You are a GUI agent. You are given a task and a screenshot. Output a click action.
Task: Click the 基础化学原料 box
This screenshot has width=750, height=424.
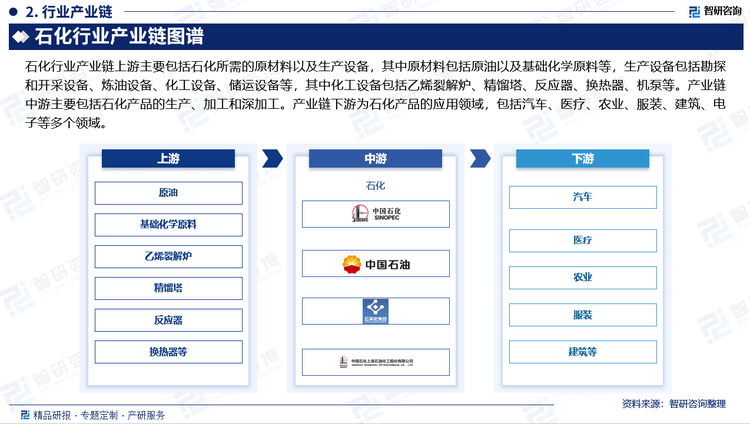(168, 224)
